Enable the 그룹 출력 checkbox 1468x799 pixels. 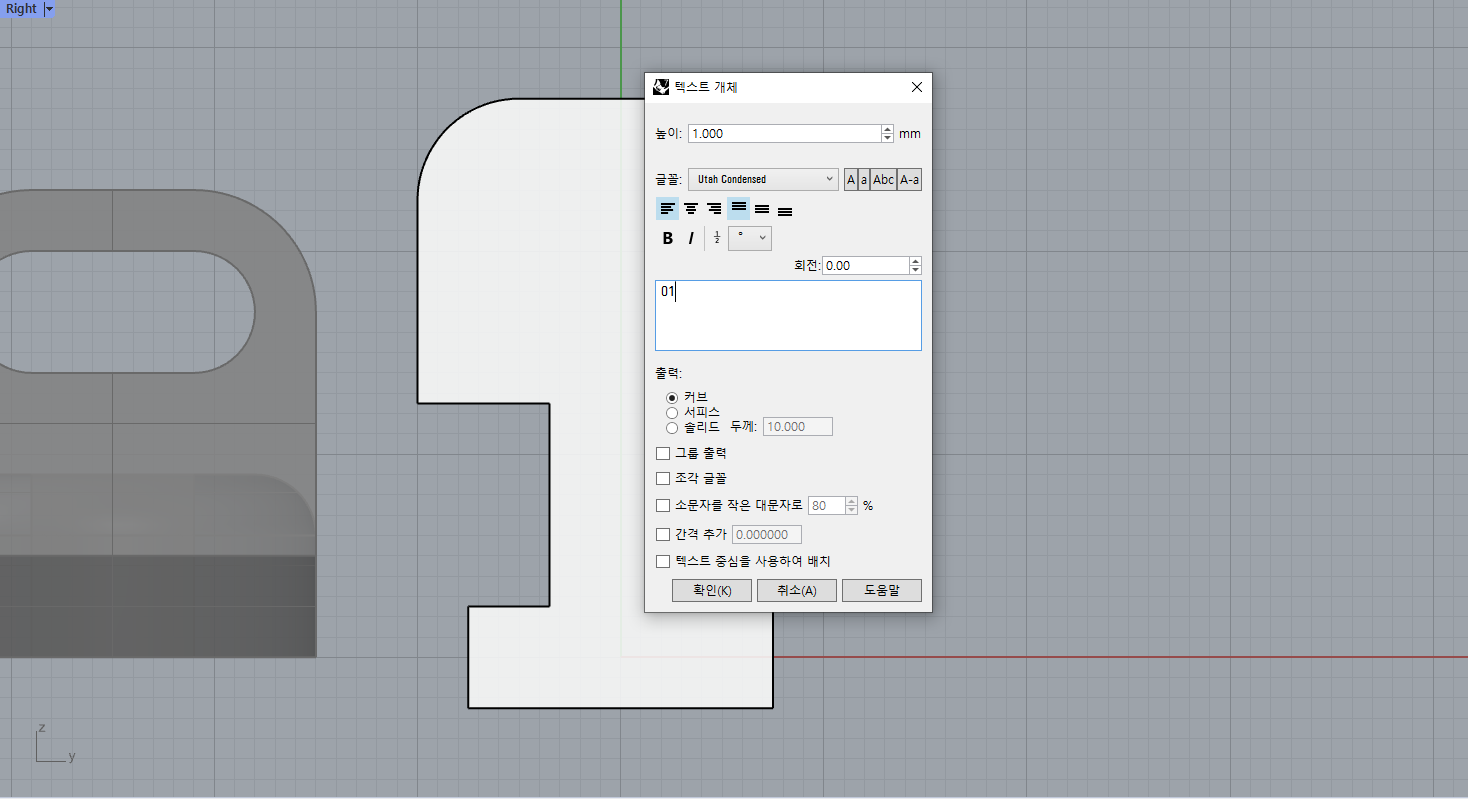click(x=663, y=453)
